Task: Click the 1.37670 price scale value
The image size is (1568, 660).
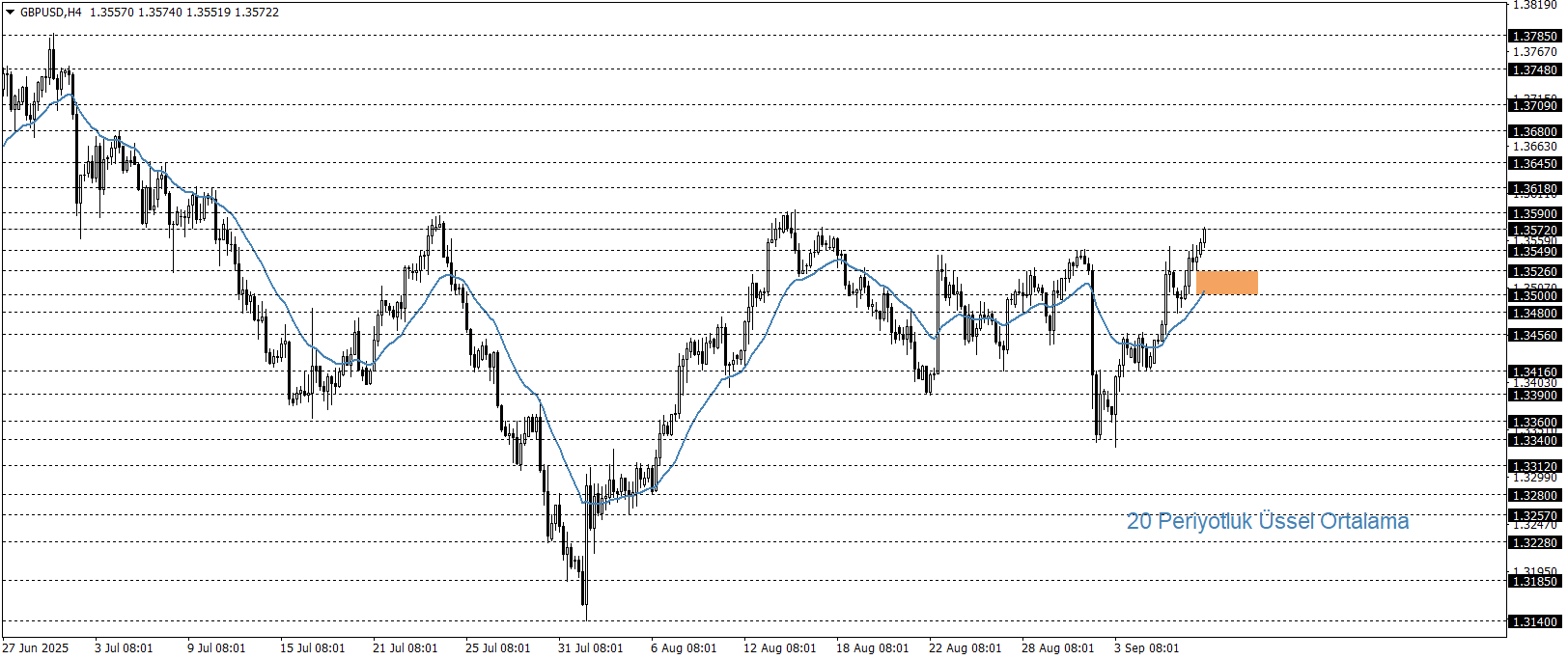Action: click(x=1534, y=51)
